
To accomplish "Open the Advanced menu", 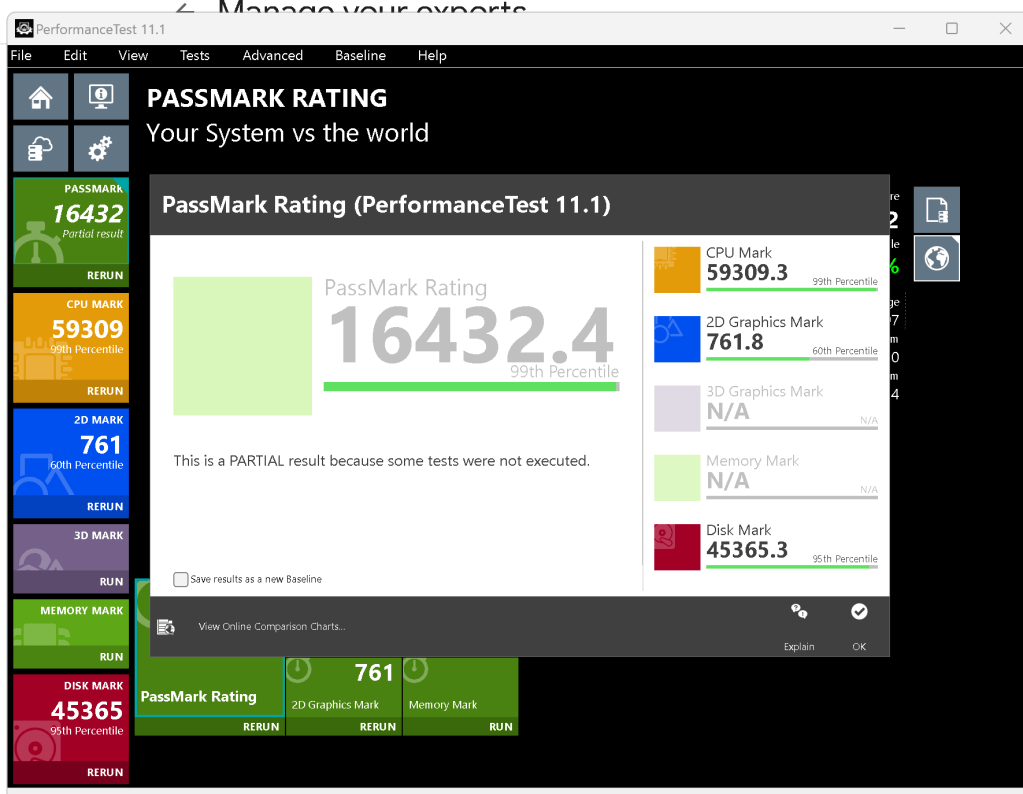I will point(273,55).
